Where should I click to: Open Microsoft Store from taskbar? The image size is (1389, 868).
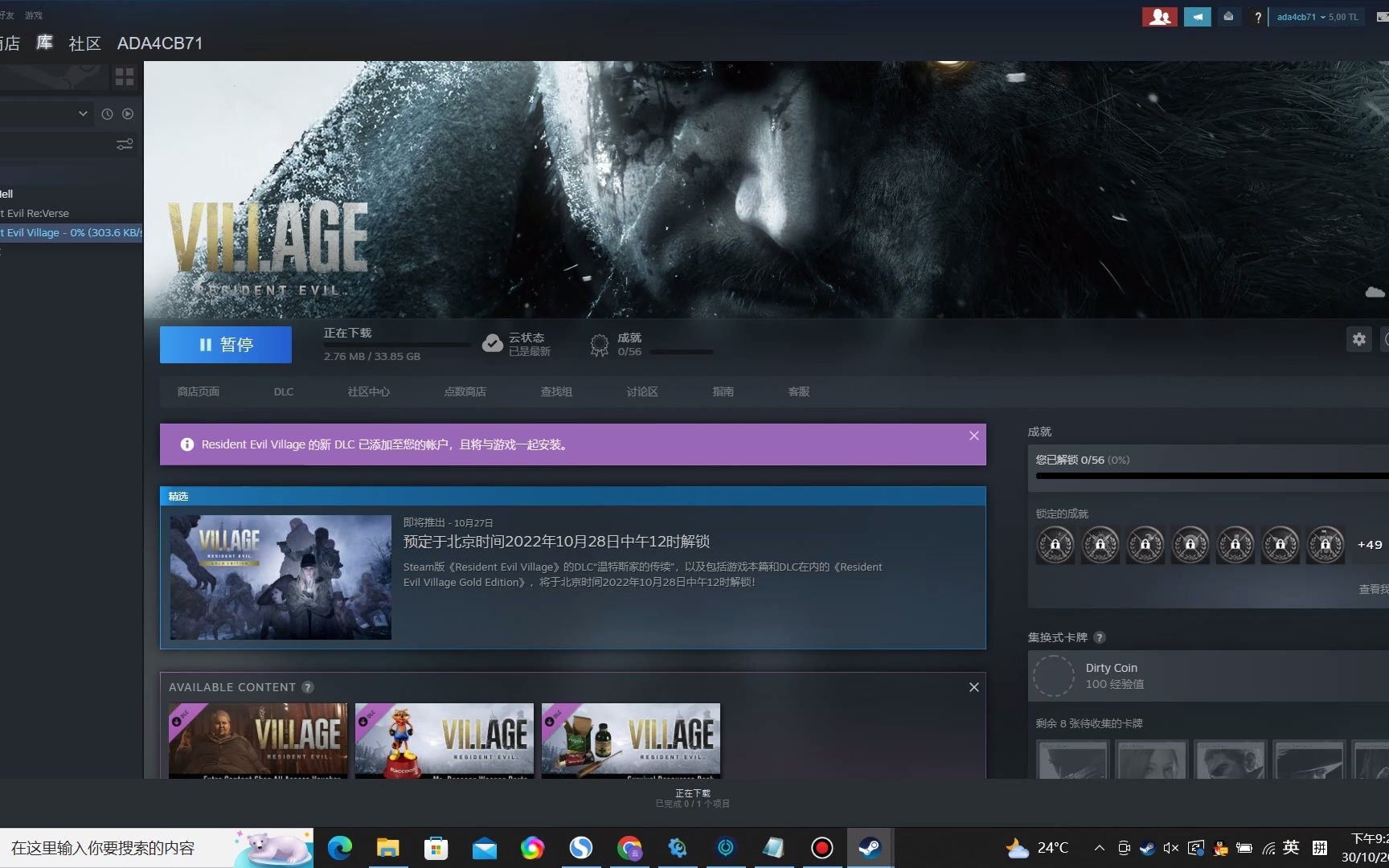point(436,848)
